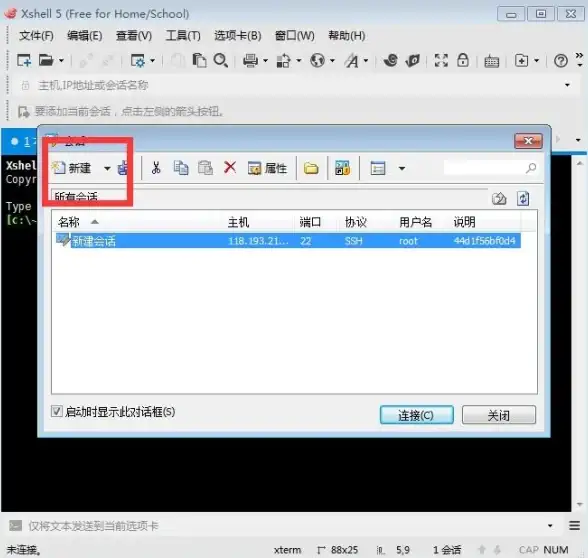Click the new session icon in main toolbar
This screenshot has height=558, width=588.
[x=24, y=60]
